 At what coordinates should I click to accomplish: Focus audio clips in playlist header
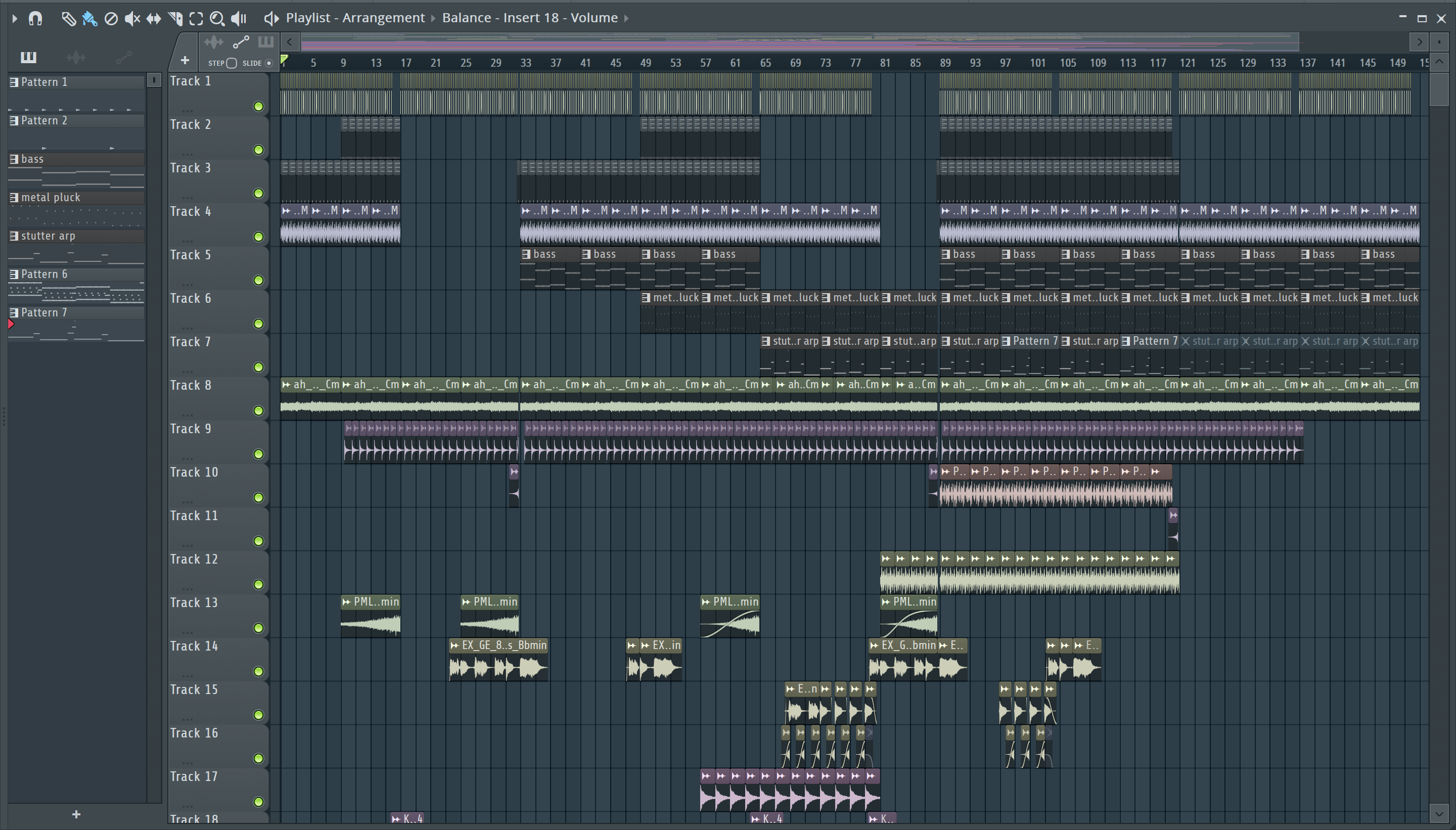click(x=214, y=42)
